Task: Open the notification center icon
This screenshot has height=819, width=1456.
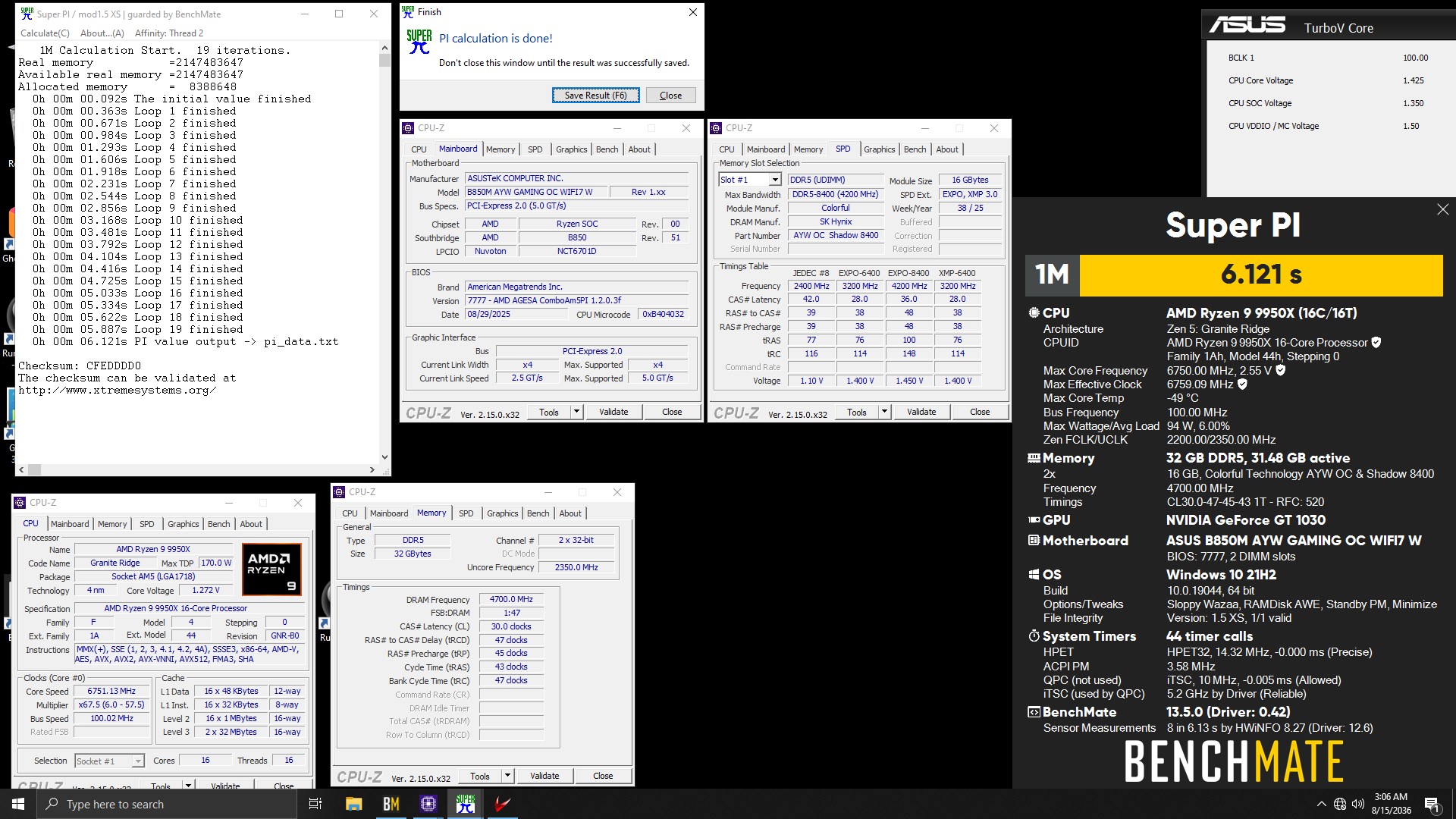Action: point(1432,804)
